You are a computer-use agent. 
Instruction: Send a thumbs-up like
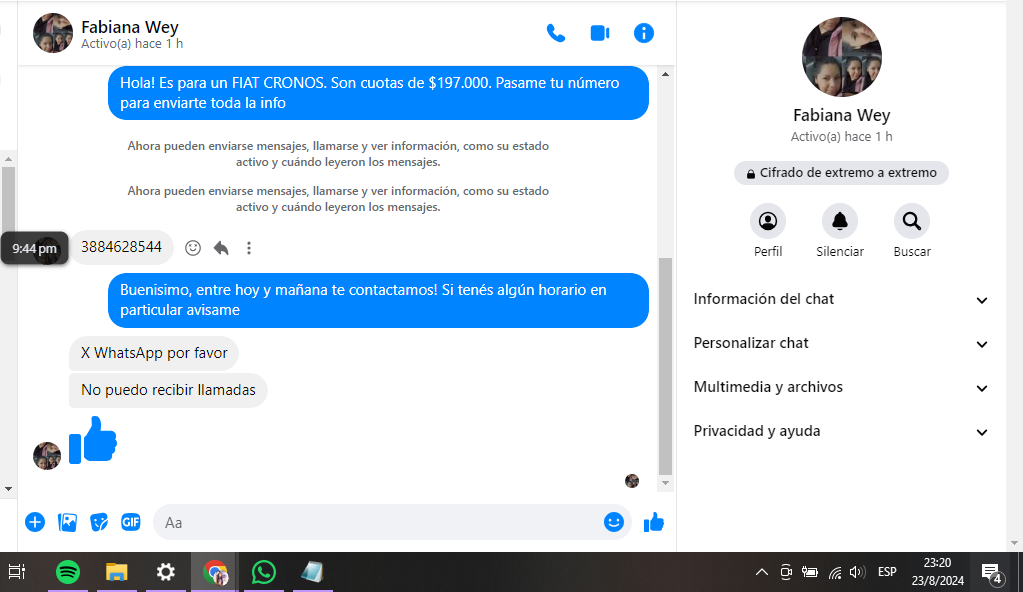(654, 522)
